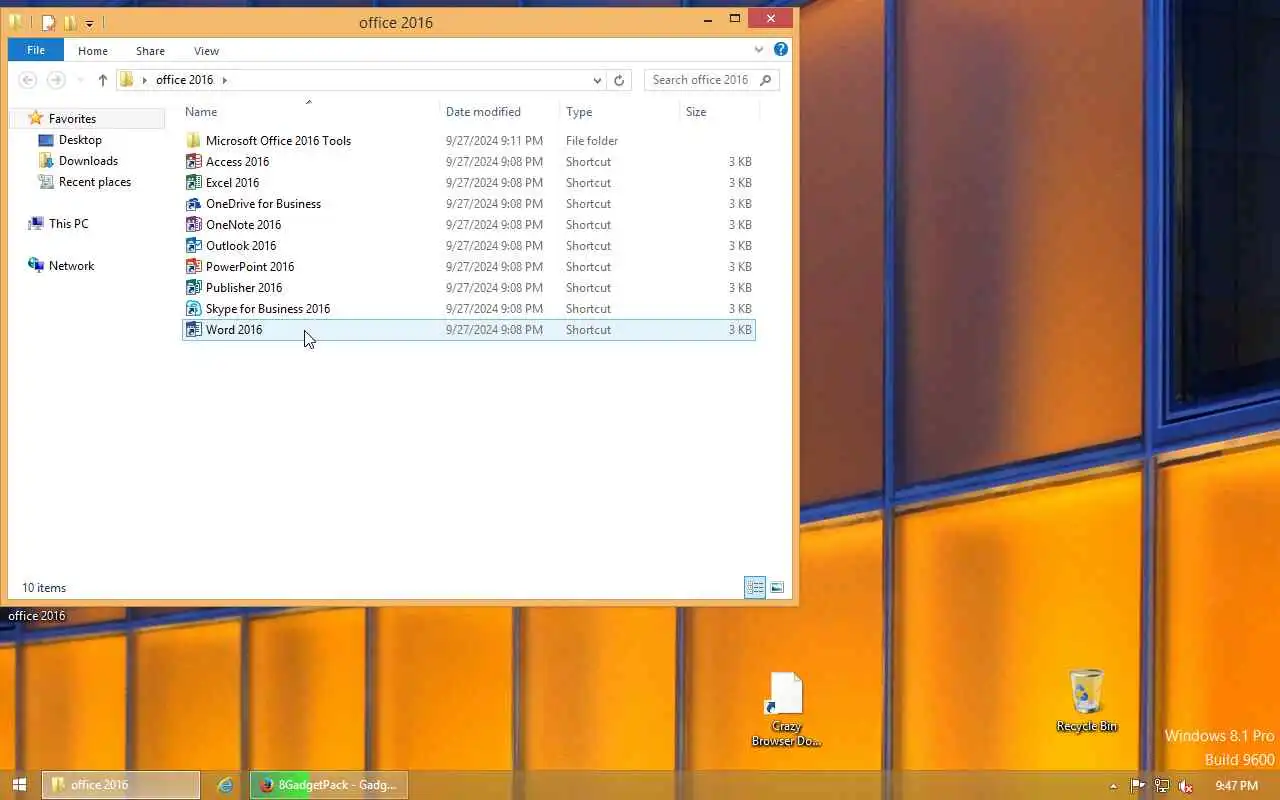Click the Action Center flag tray icon
This screenshot has height=800, width=1280.
click(1137, 786)
